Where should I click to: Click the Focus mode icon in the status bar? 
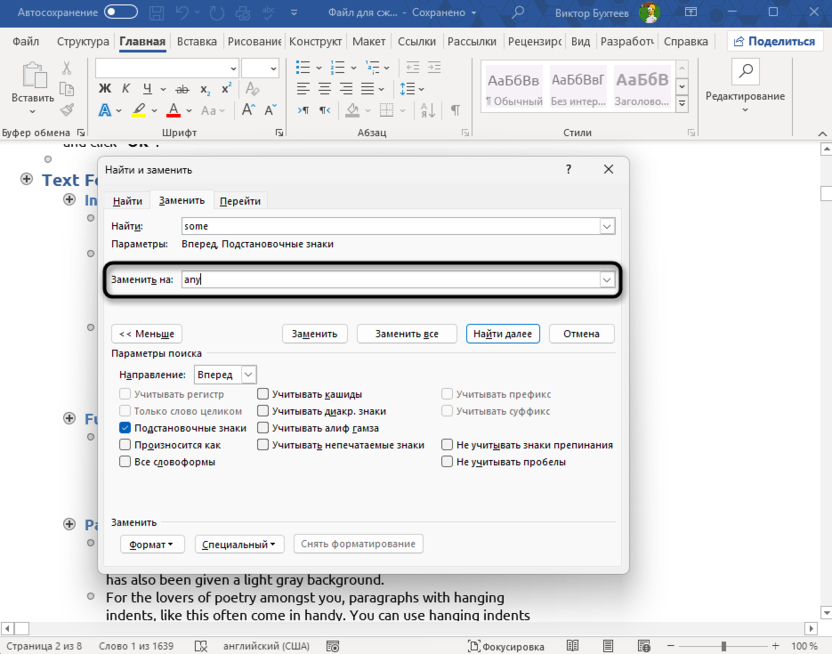tap(474, 647)
